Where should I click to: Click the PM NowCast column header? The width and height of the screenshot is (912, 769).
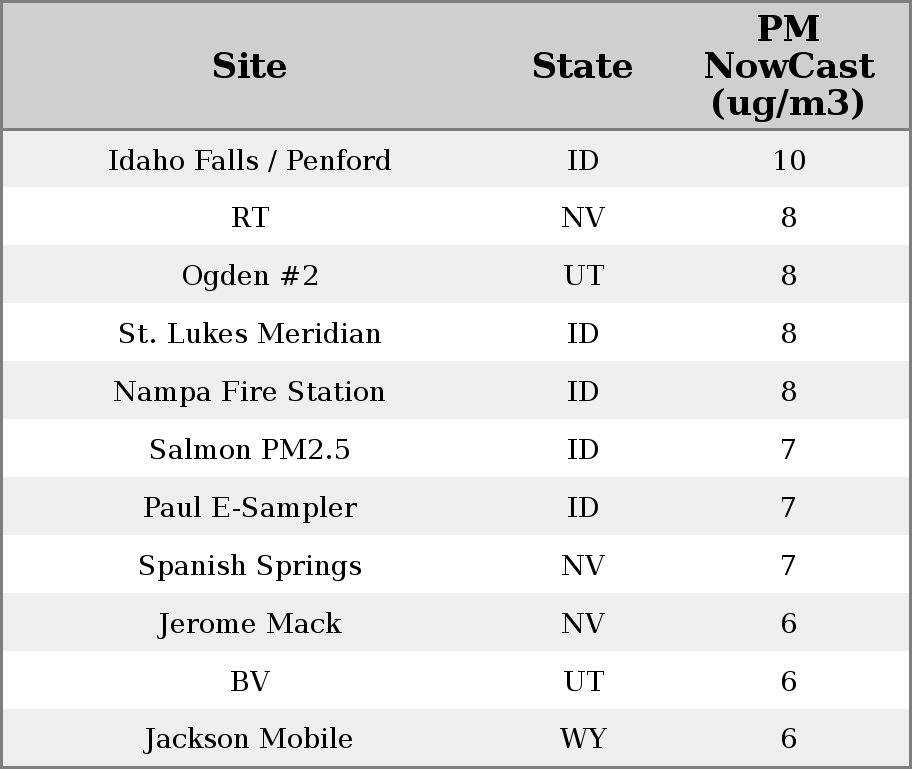pos(788,66)
